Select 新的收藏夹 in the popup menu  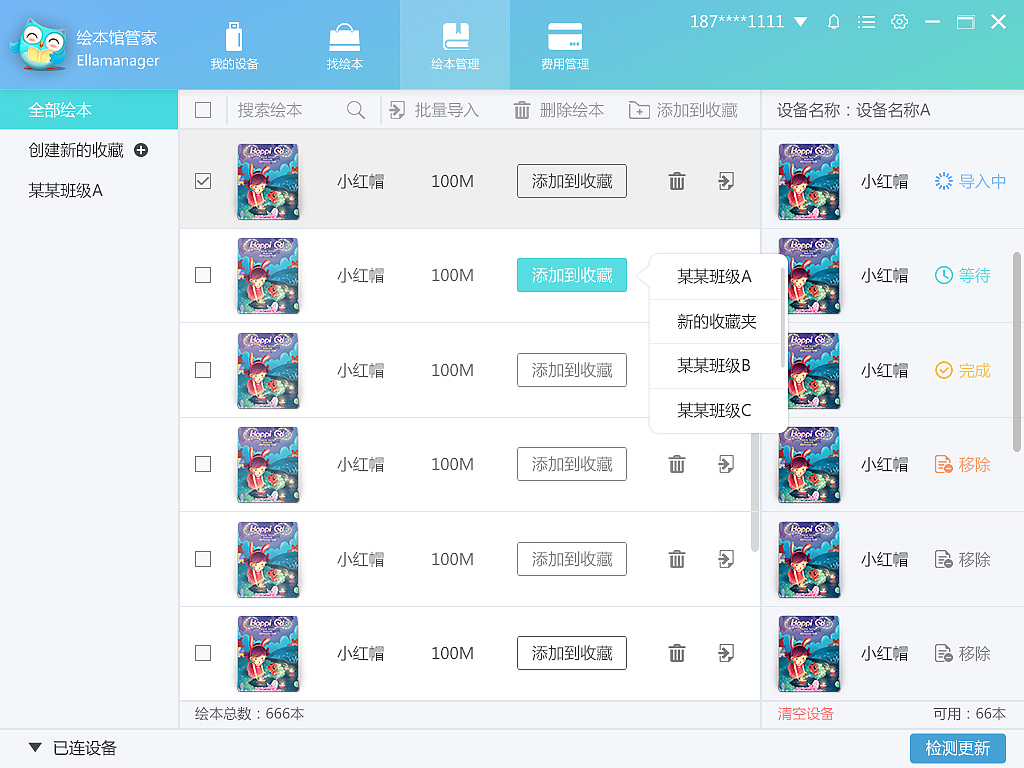click(717, 321)
